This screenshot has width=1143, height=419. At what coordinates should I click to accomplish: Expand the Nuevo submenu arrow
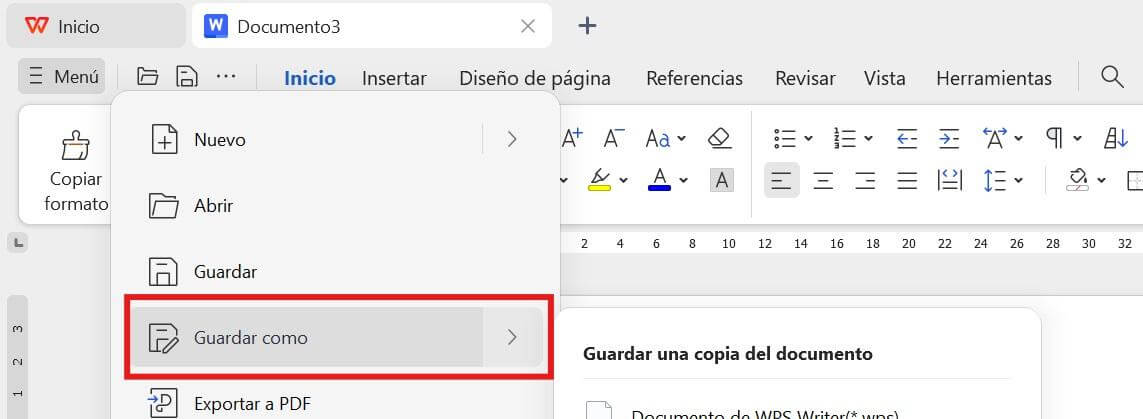coord(512,140)
